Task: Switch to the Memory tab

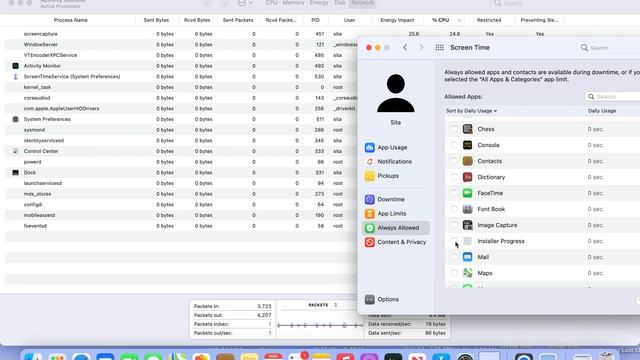Action: click(293, 3)
